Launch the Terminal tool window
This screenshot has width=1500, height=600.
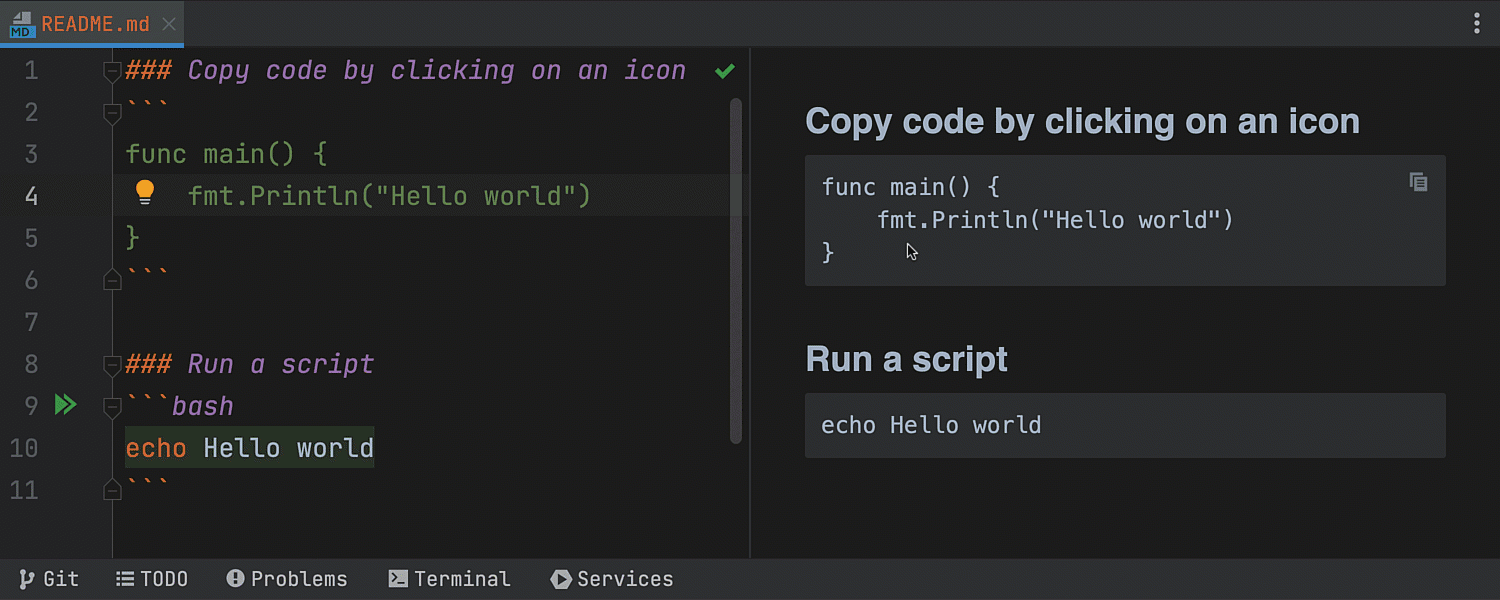point(450,579)
